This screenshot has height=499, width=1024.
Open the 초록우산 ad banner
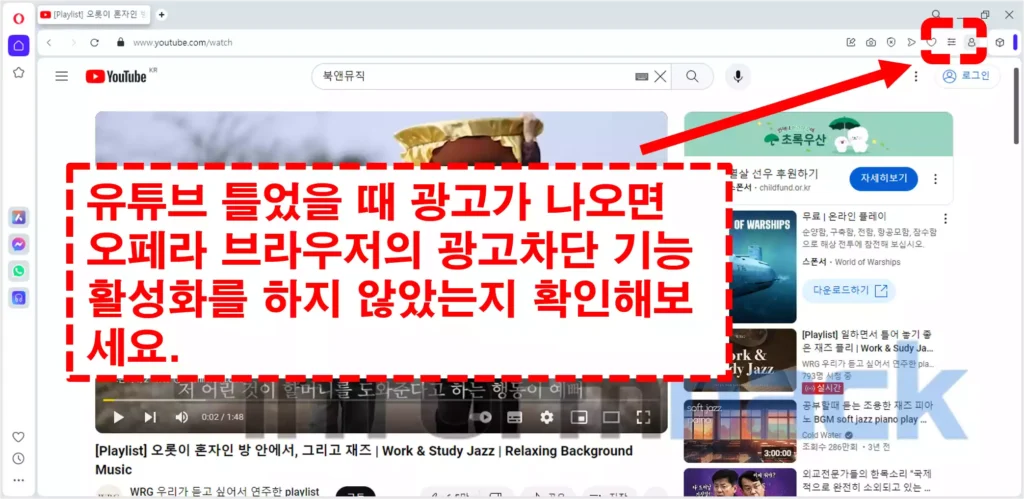point(818,136)
